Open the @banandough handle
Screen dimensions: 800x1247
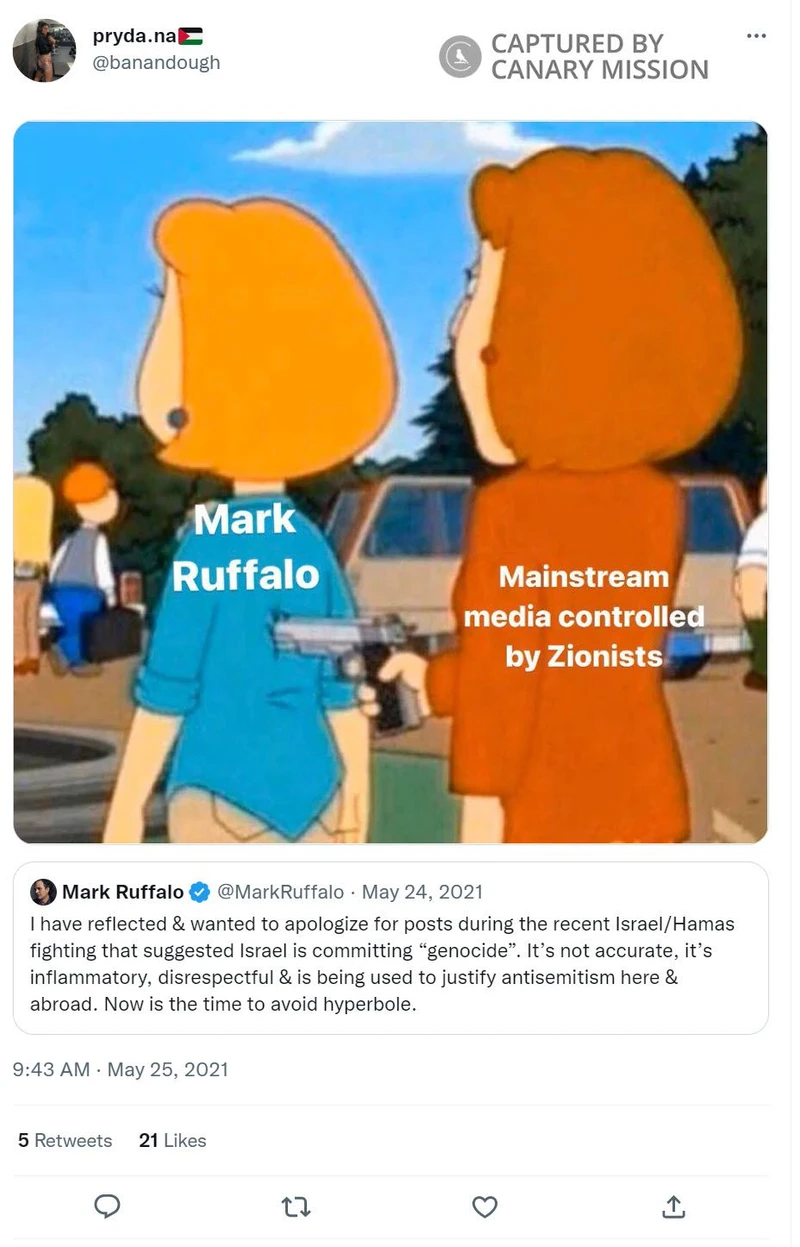pos(156,63)
